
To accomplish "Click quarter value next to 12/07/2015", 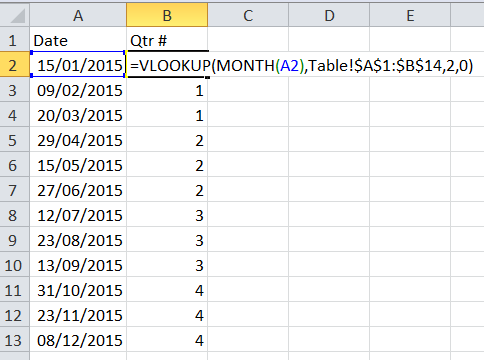I will click(x=167, y=215).
